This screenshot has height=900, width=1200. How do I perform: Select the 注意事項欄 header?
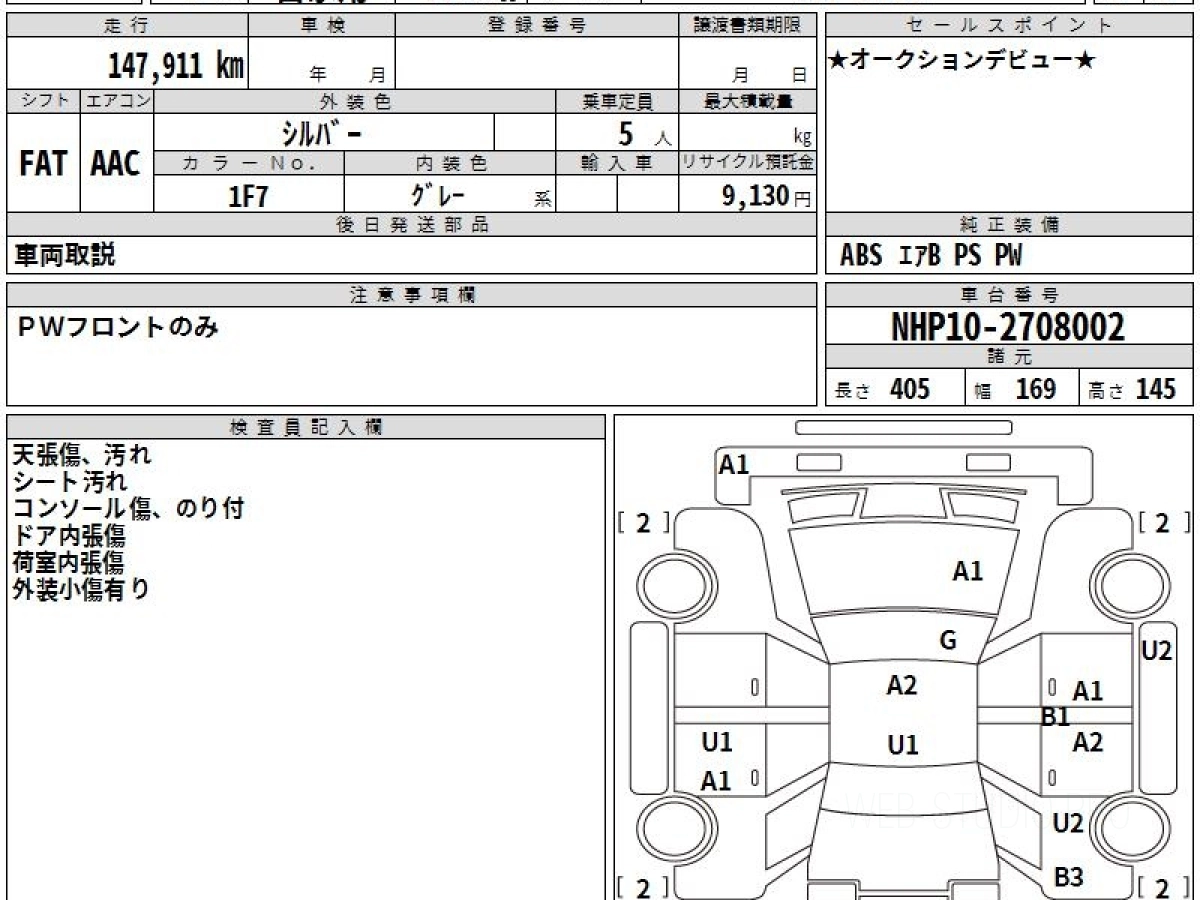coord(412,295)
